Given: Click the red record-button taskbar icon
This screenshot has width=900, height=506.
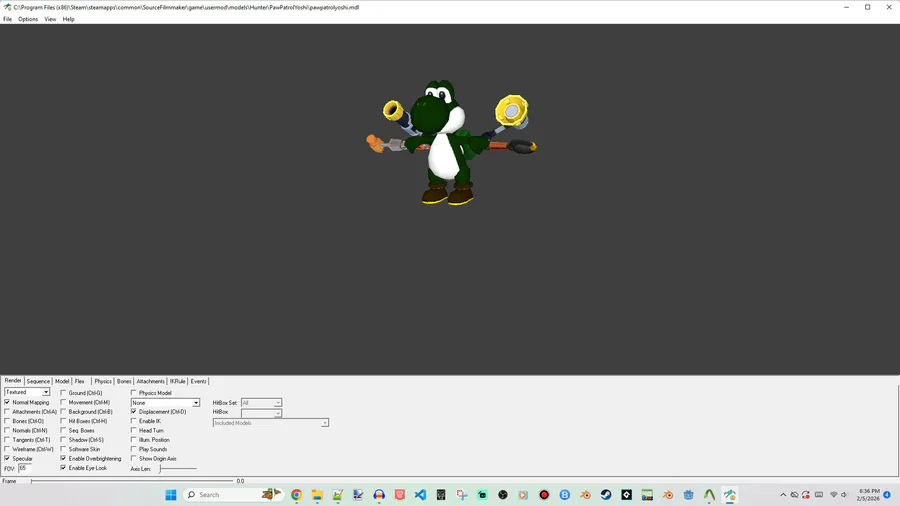Looking at the screenshot, I should pyautogui.click(x=544, y=495).
